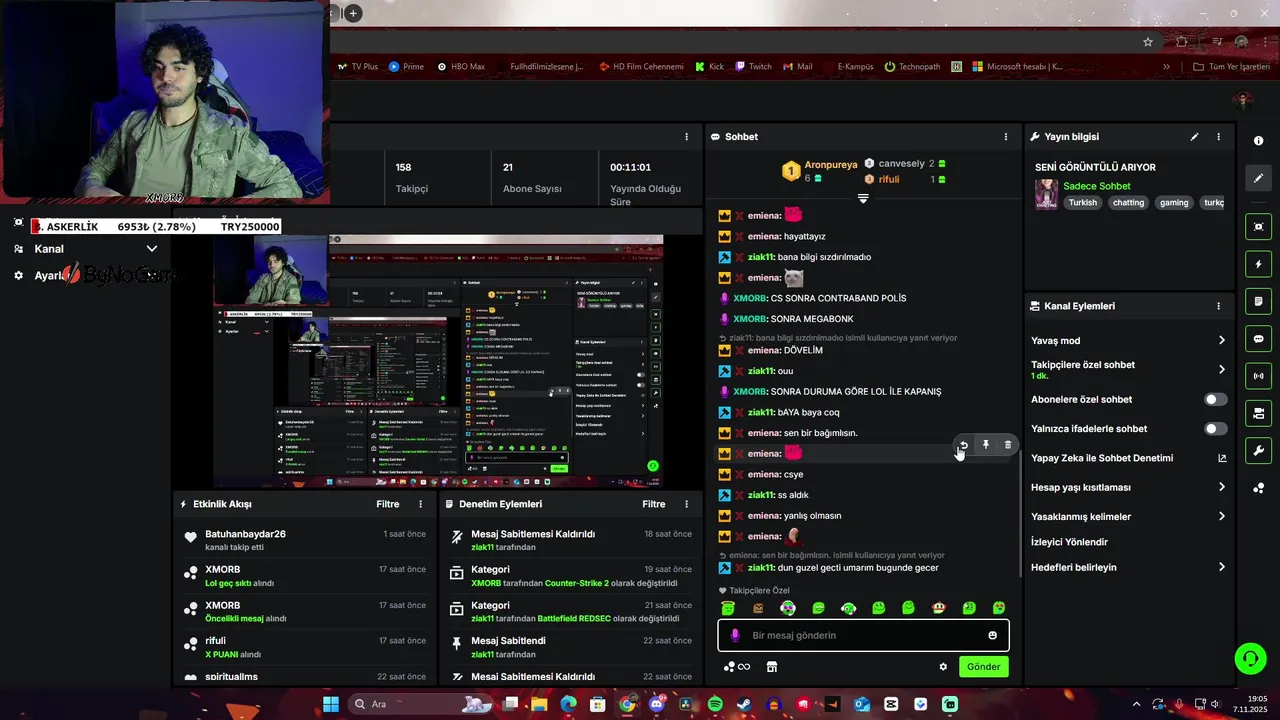The image size is (1280, 720).
Task: Toggle the channel actions camera icon in the right sidebar
Action: [x=1258, y=413]
